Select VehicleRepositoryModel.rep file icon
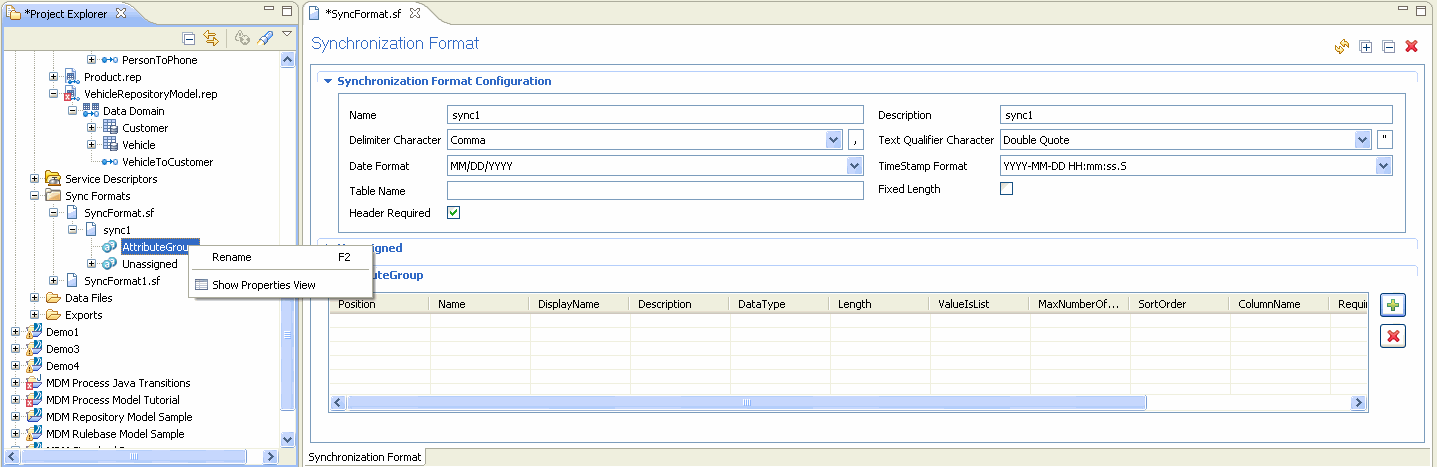The height and width of the screenshot is (467, 1437). point(72,94)
